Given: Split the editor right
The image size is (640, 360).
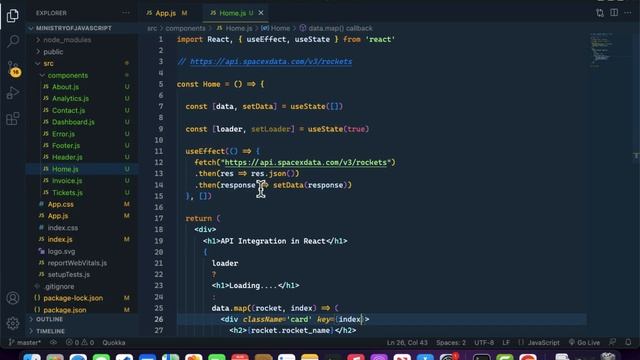Looking at the screenshot, I should (614, 13).
